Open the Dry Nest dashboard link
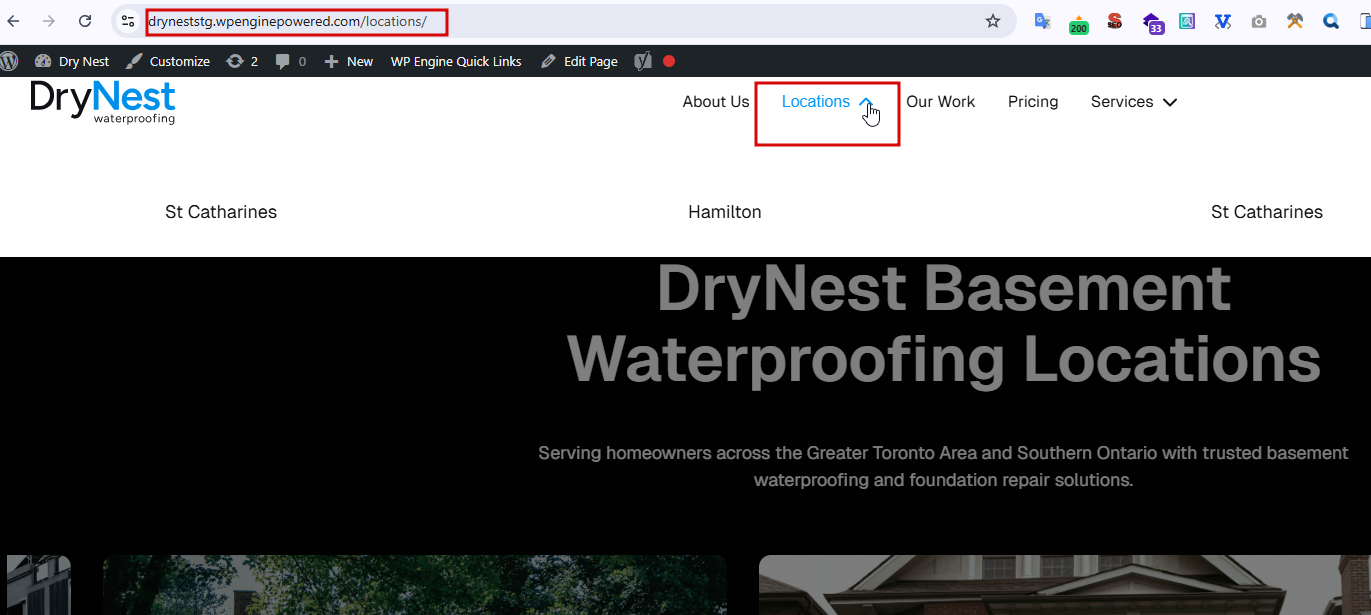This screenshot has height=615, width=1371. (x=72, y=61)
